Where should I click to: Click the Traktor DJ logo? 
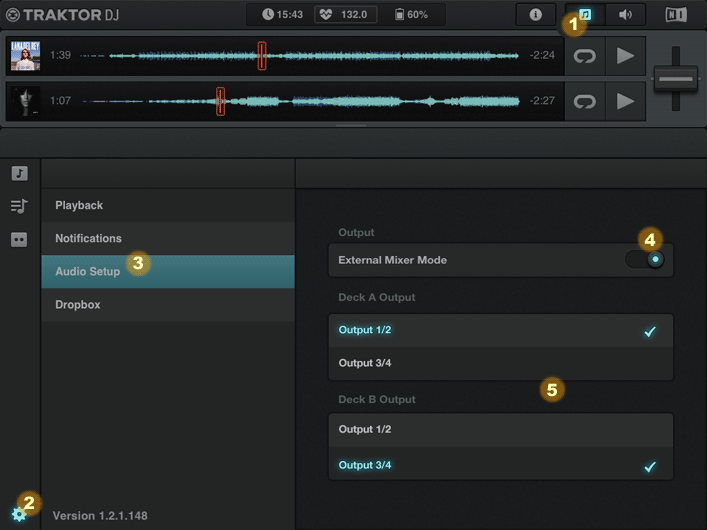click(63, 15)
